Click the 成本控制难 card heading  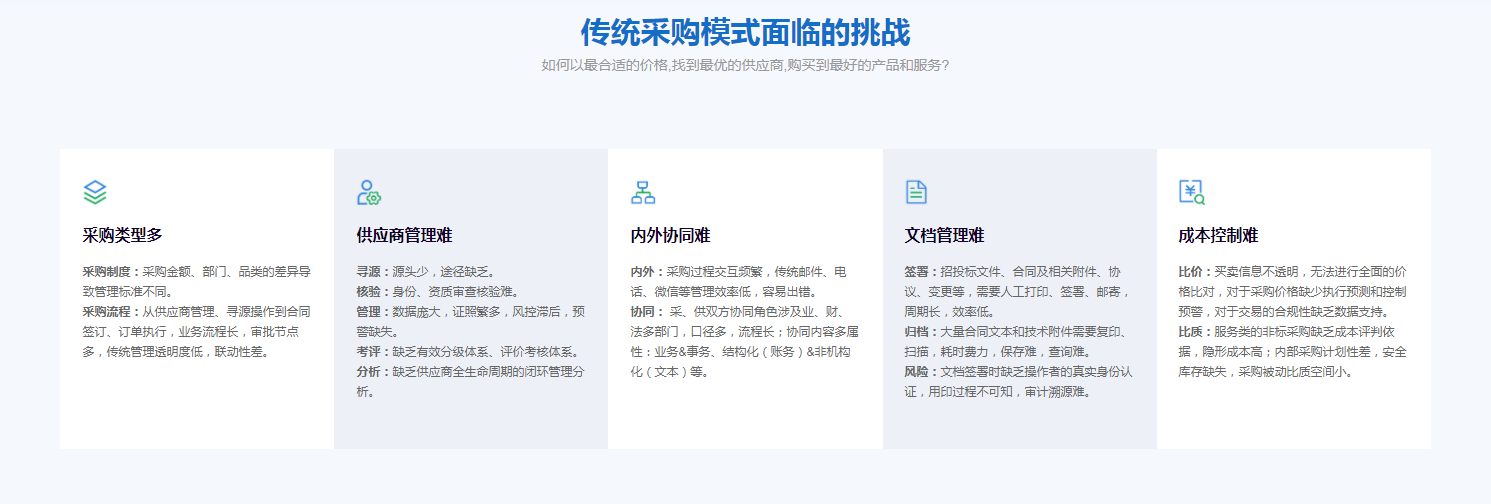1218,236
